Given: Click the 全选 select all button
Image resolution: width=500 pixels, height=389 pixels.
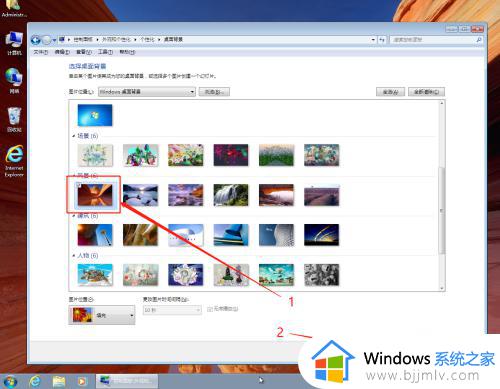Looking at the screenshot, I should click(390, 92).
